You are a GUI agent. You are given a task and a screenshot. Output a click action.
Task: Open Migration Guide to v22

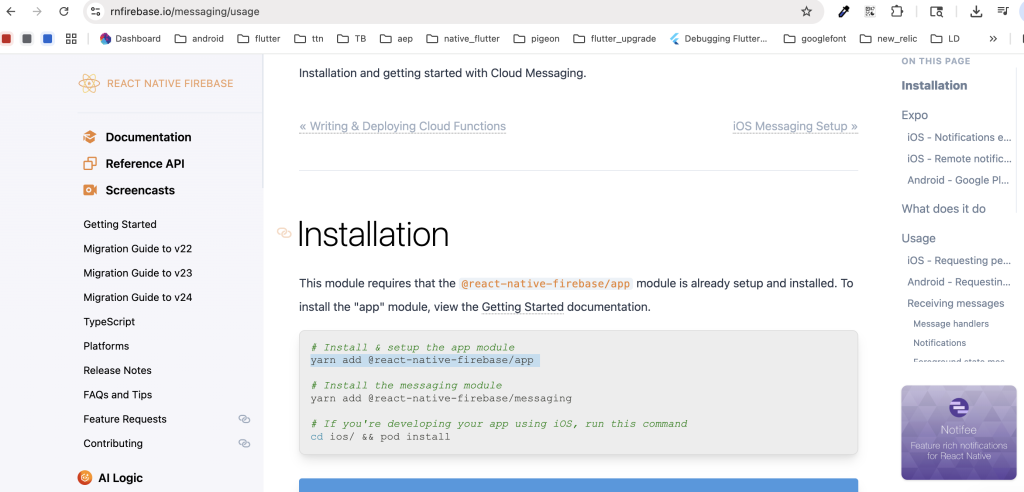coord(138,248)
